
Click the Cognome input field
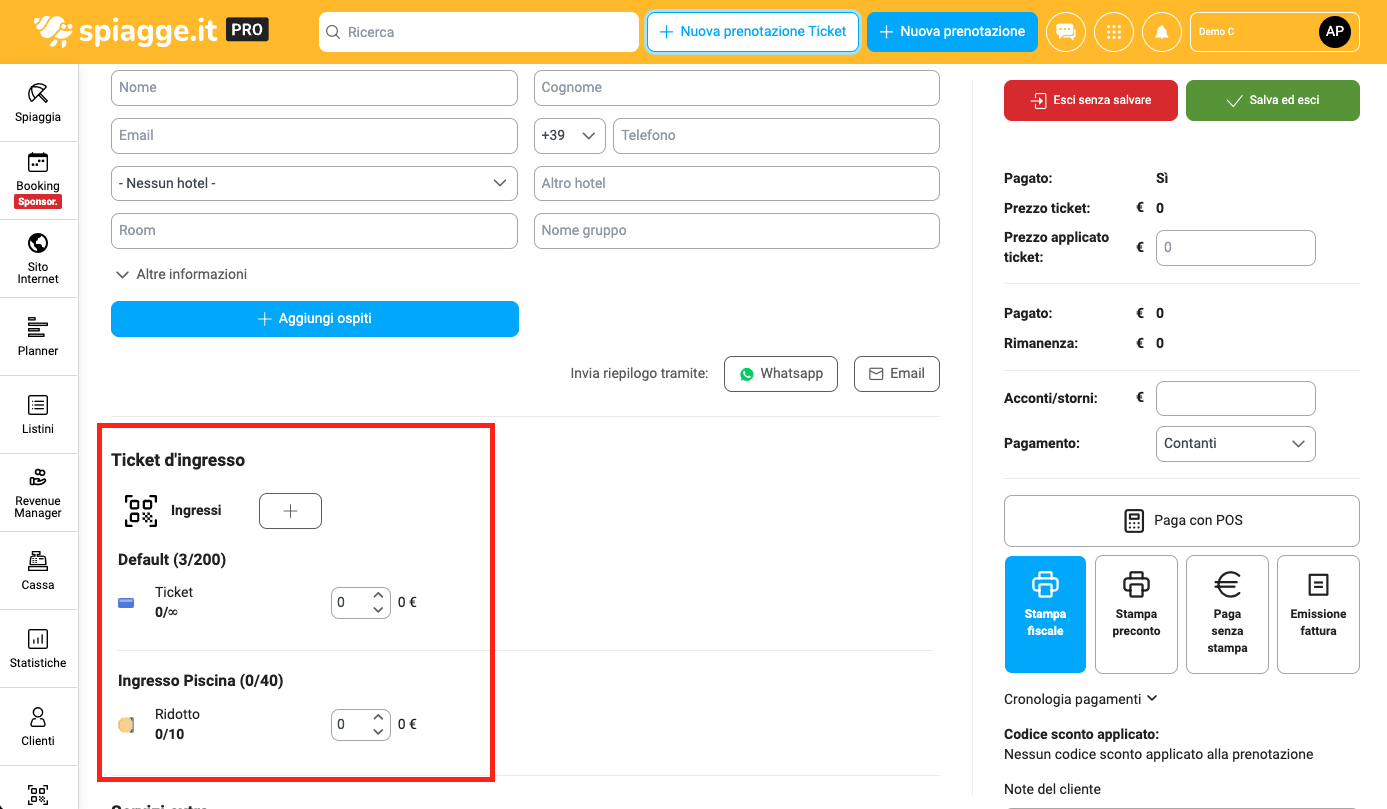(x=737, y=88)
